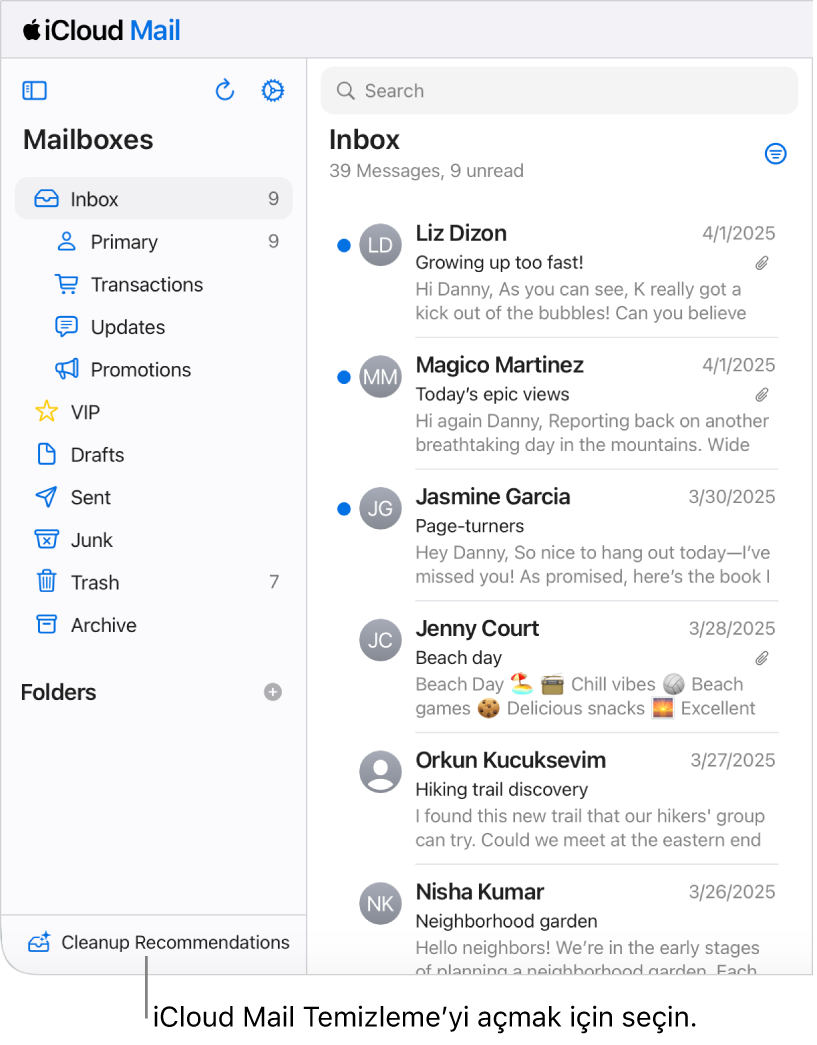Screen dimensions: 817x1045
Task: Click the Updates speech bubble icon
Action: point(66,327)
